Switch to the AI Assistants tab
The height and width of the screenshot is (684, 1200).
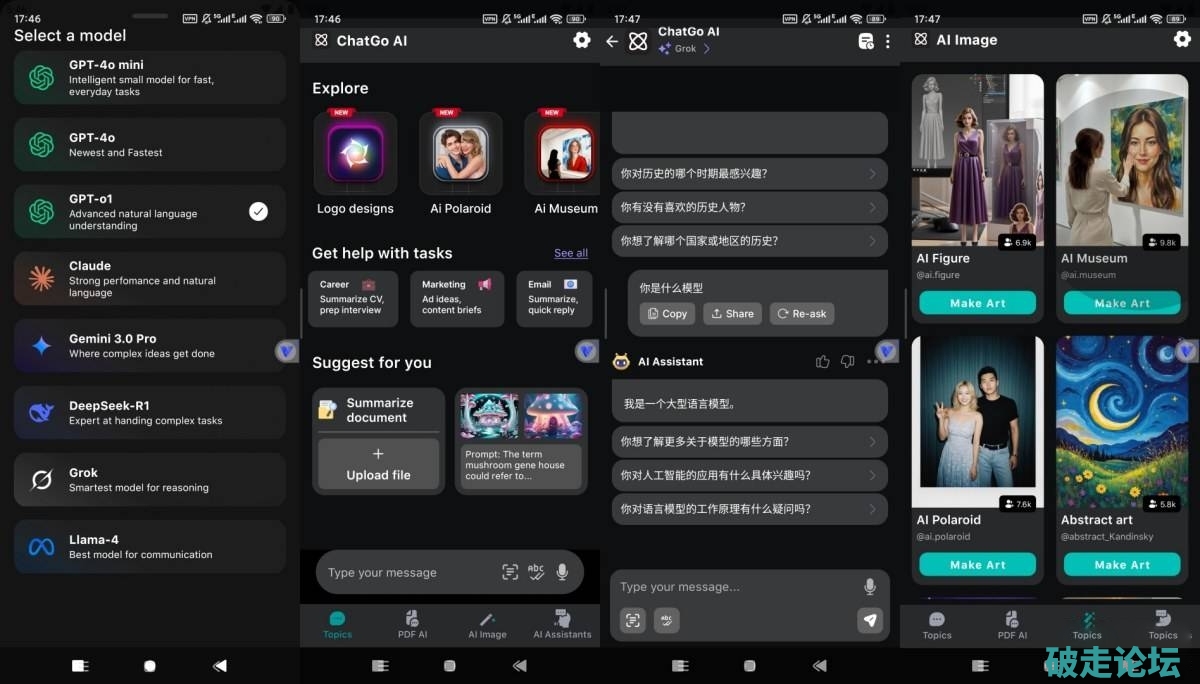562,624
